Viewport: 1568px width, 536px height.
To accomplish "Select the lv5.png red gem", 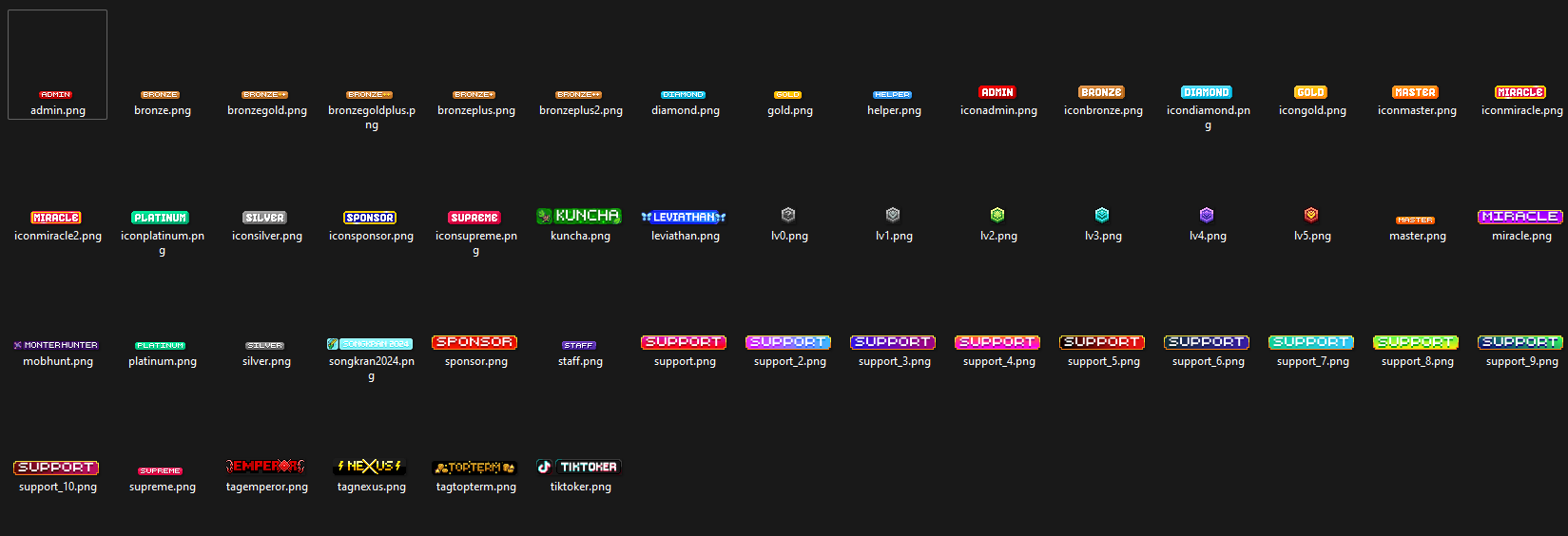I will pos(1311,215).
